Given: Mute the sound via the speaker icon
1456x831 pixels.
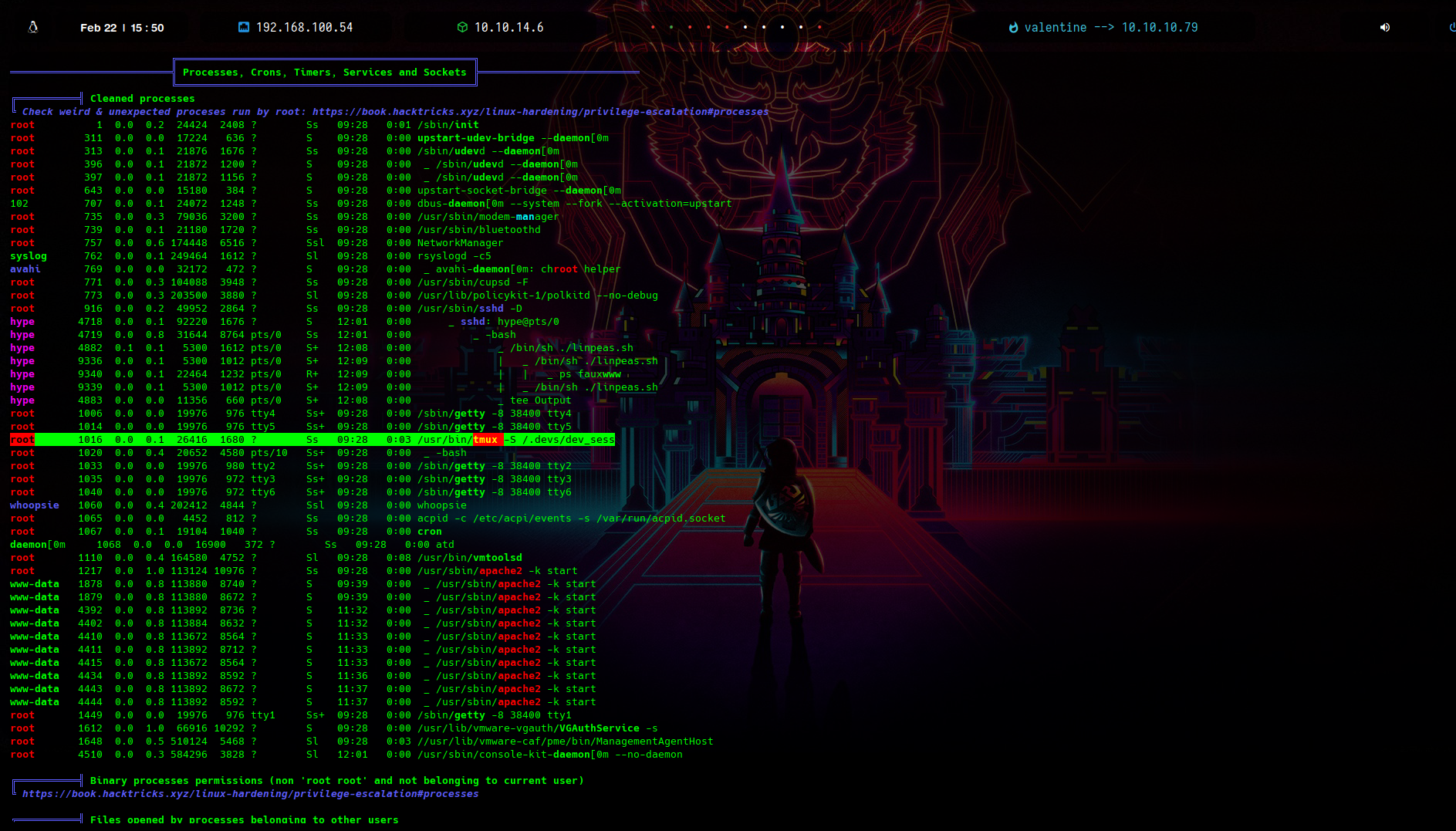Looking at the screenshot, I should tap(1385, 27).
